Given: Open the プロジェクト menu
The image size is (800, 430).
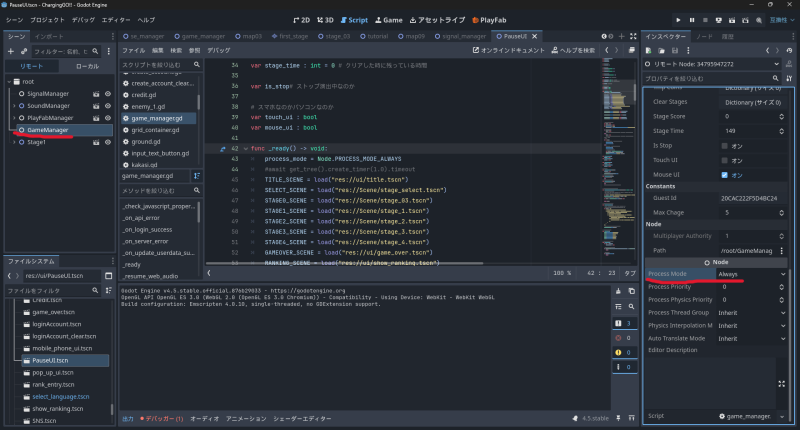Looking at the screenshot, I should click(x=47, y=19).
